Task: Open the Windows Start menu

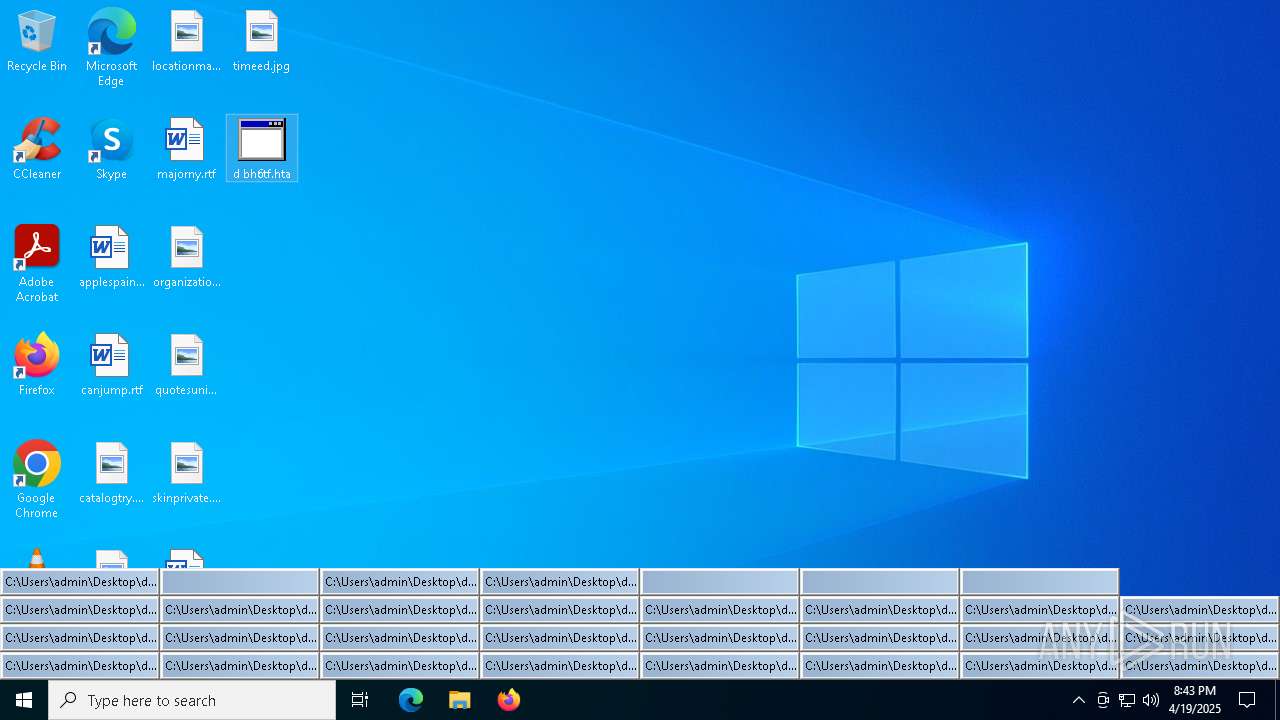Action: (x=24, y=700)
